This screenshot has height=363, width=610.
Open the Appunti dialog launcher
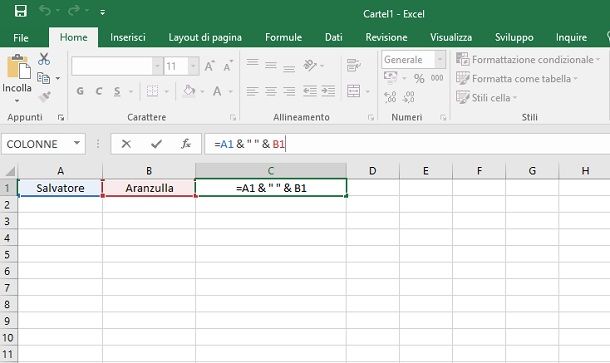(61, 117)
